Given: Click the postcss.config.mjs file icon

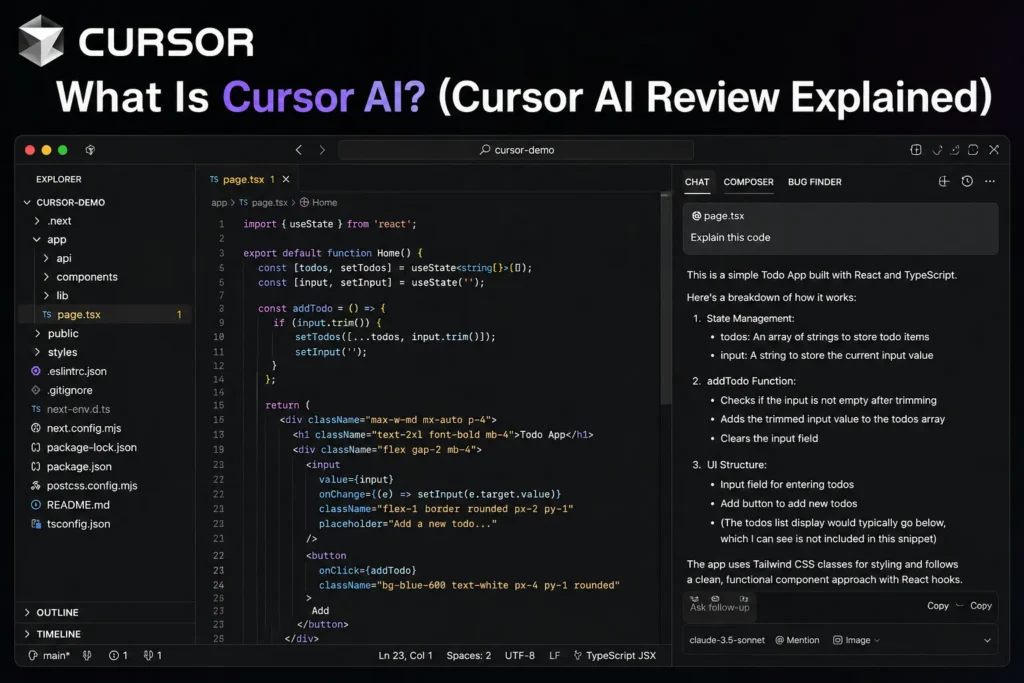Looking at the screenshot, I should click(36, 485).
